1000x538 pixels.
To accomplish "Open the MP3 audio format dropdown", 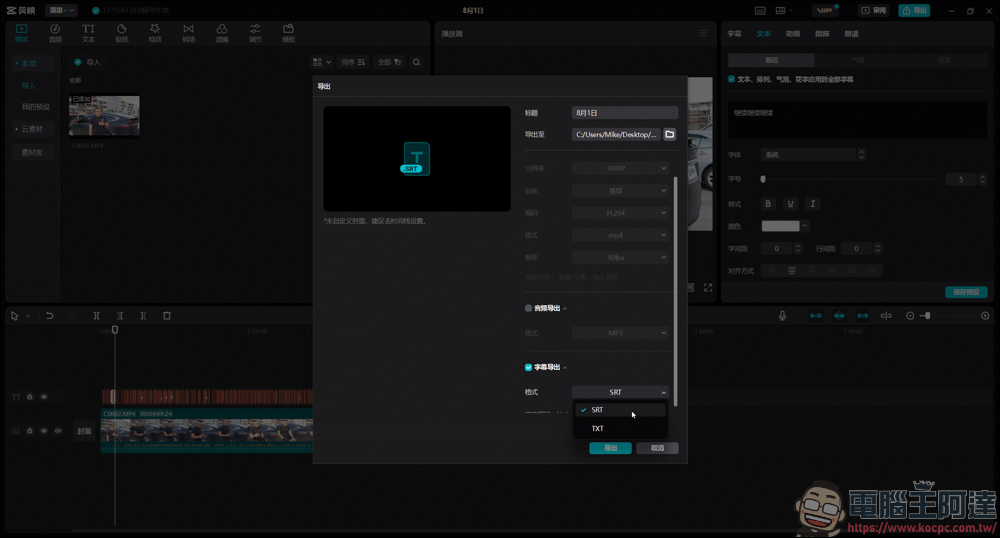I will click(x=620, y=333).
